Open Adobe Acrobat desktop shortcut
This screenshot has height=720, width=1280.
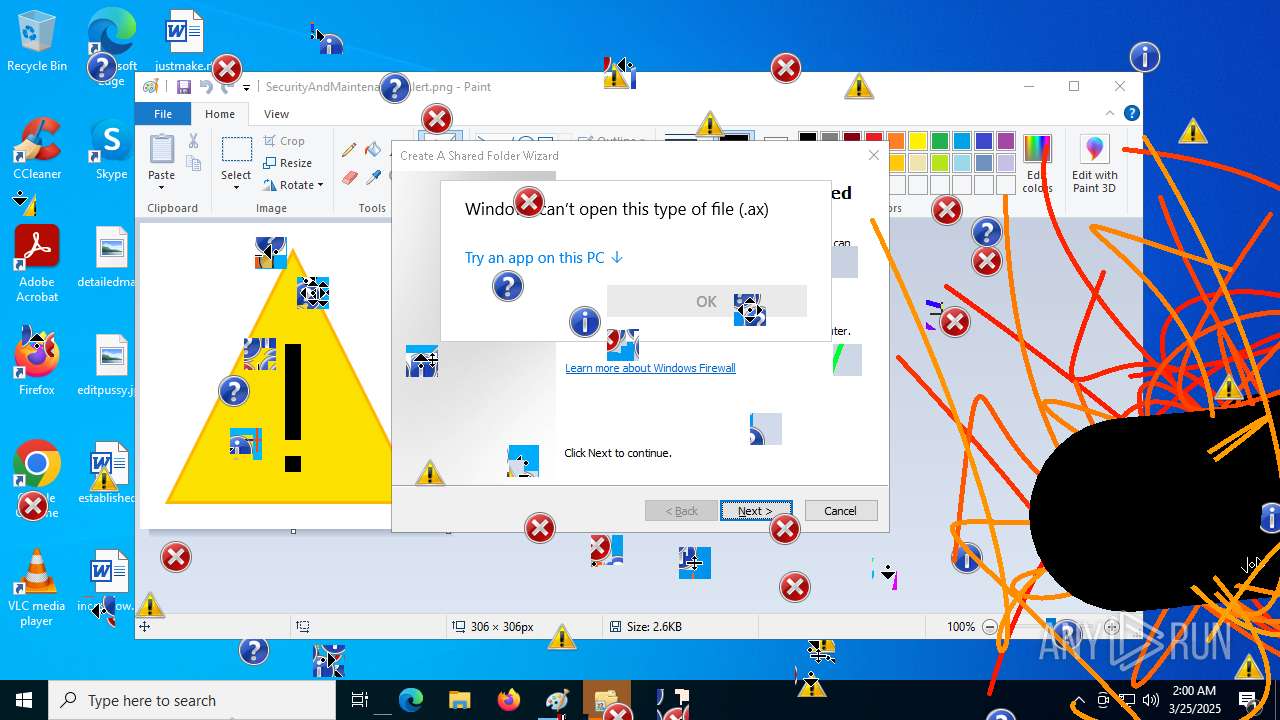pyautogui.click(x=37, y=263)
